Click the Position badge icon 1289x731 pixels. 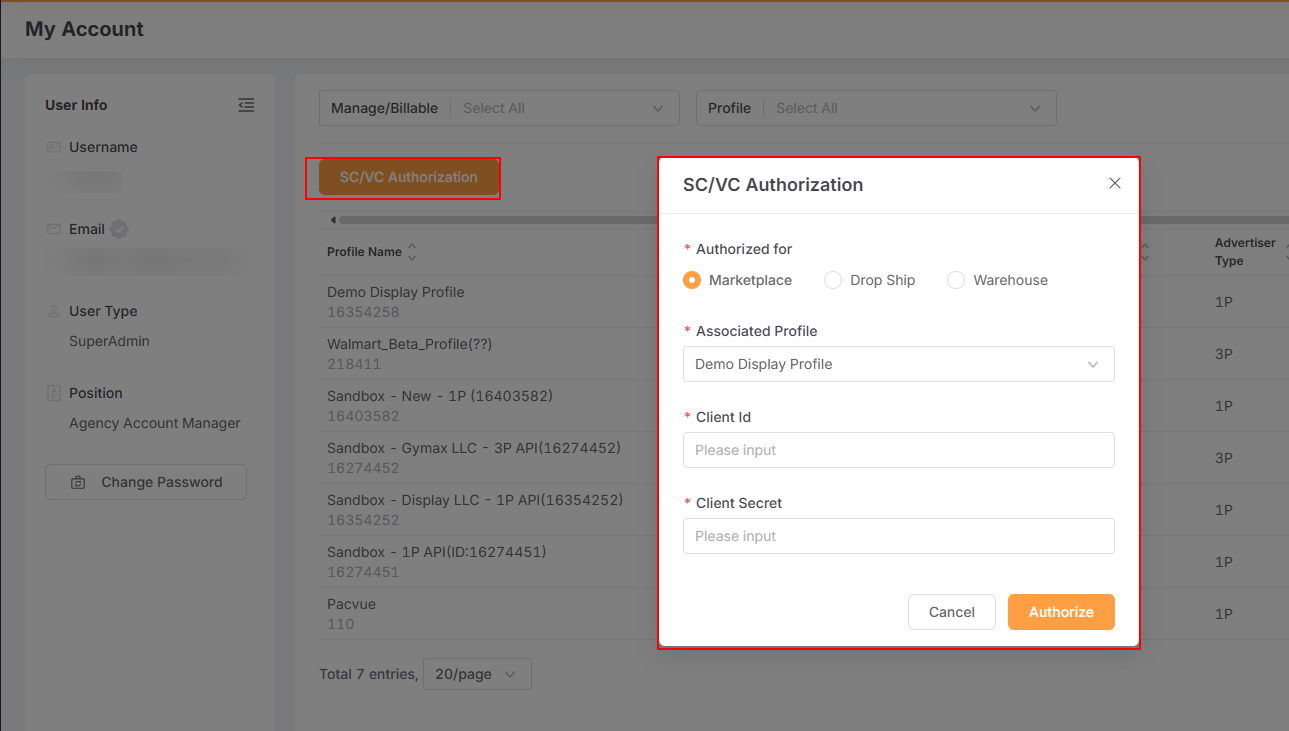click(x=54, y=393)
